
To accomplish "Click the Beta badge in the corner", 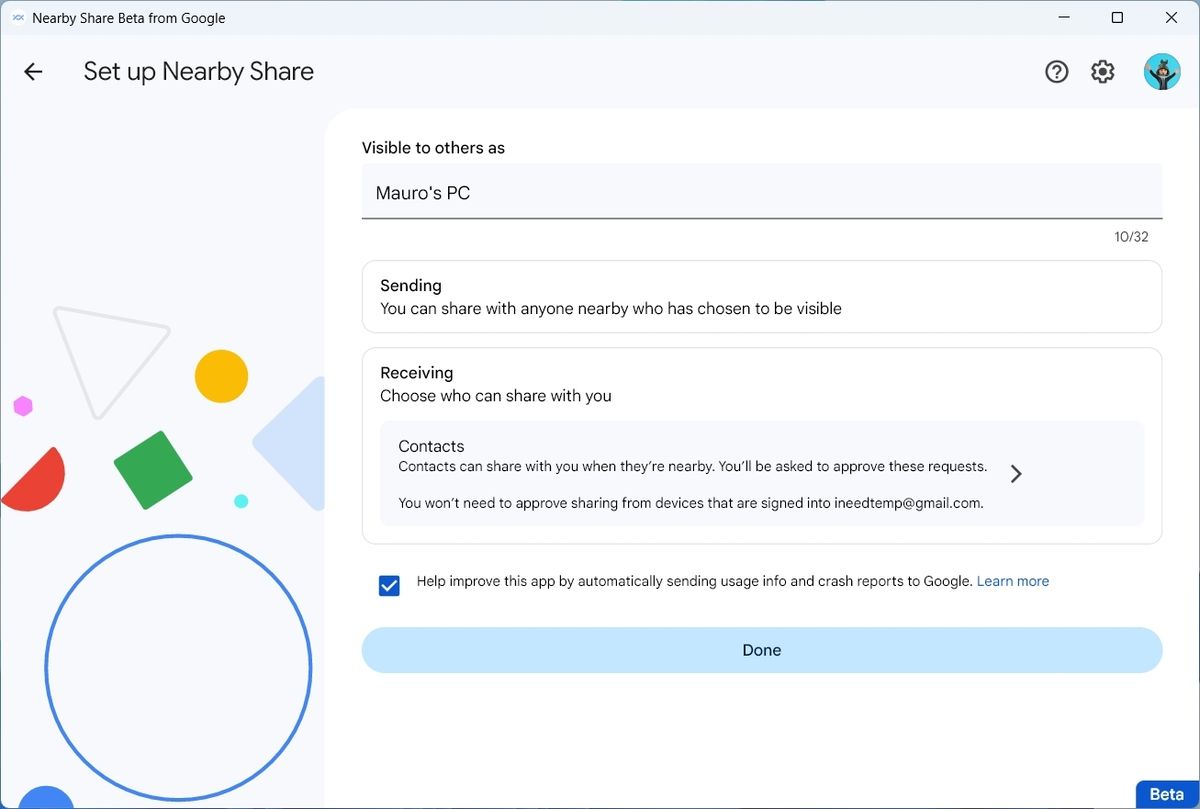I will pyautogui.click(x=1166, y=794).
